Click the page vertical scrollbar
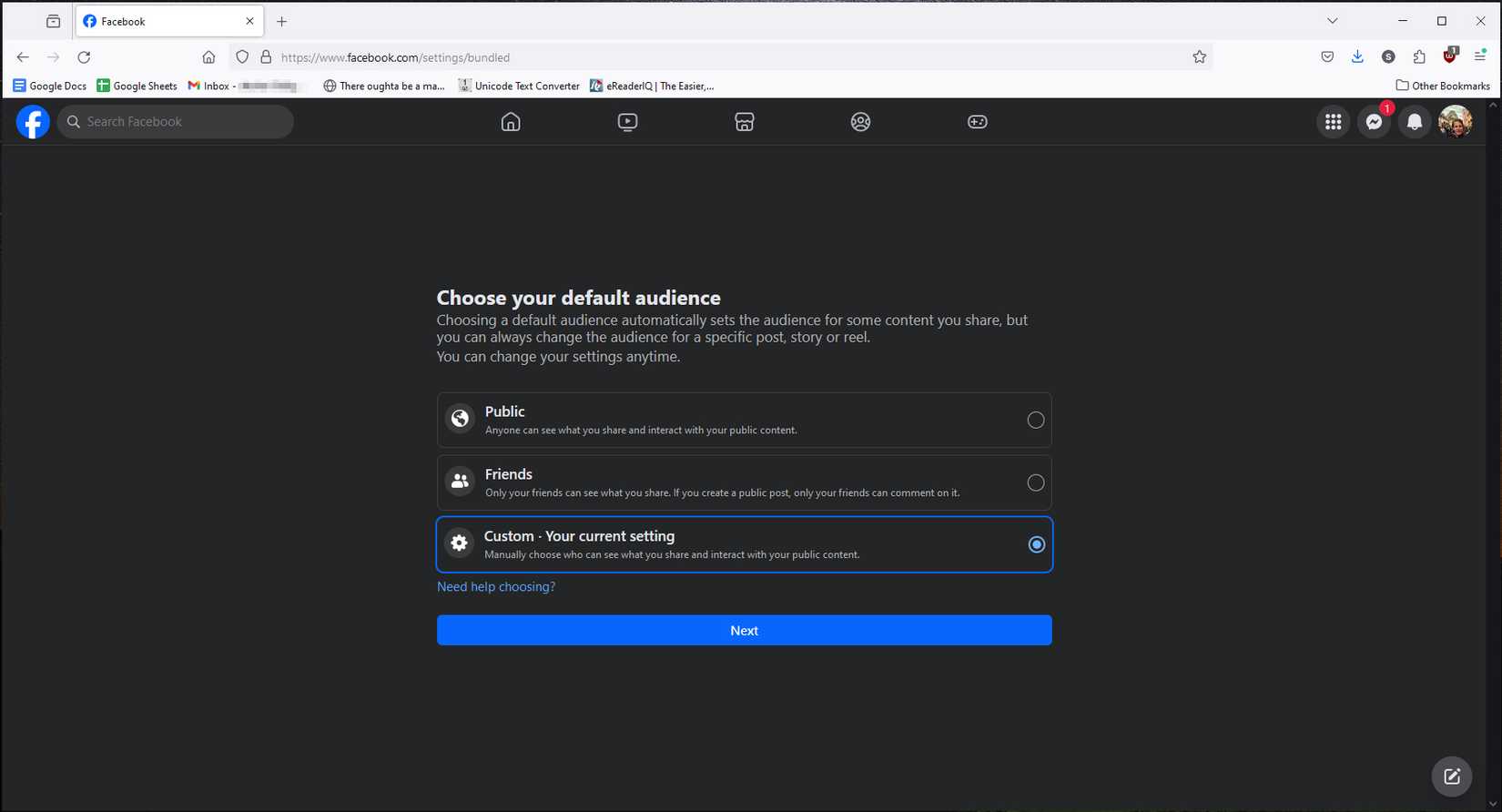This screenshot has height=812, width=1502. [x=1493, y=455]
